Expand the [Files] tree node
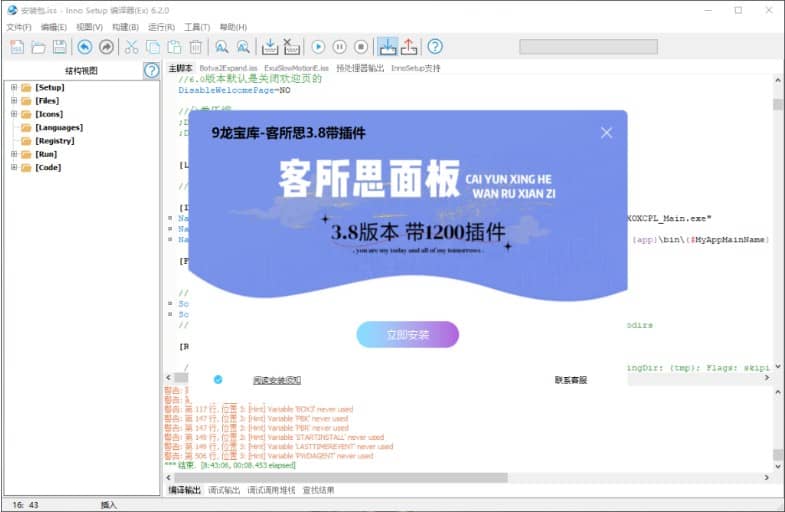This screenshot has width=785, height=512. 14,101
